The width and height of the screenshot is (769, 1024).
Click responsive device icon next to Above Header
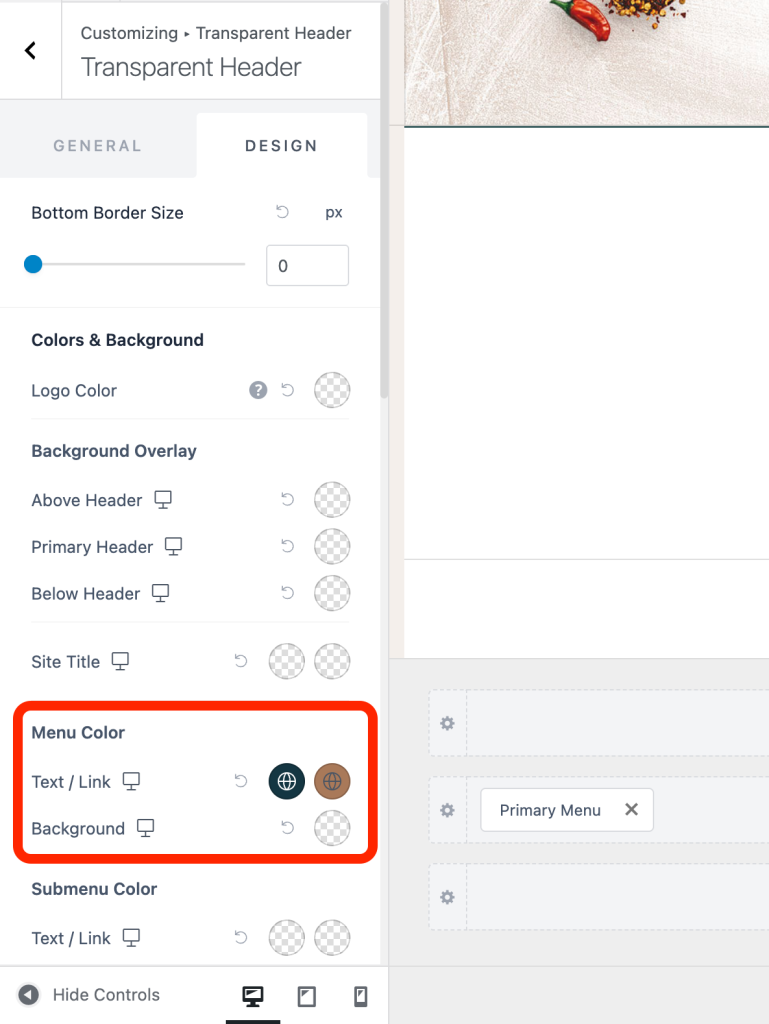163,500
